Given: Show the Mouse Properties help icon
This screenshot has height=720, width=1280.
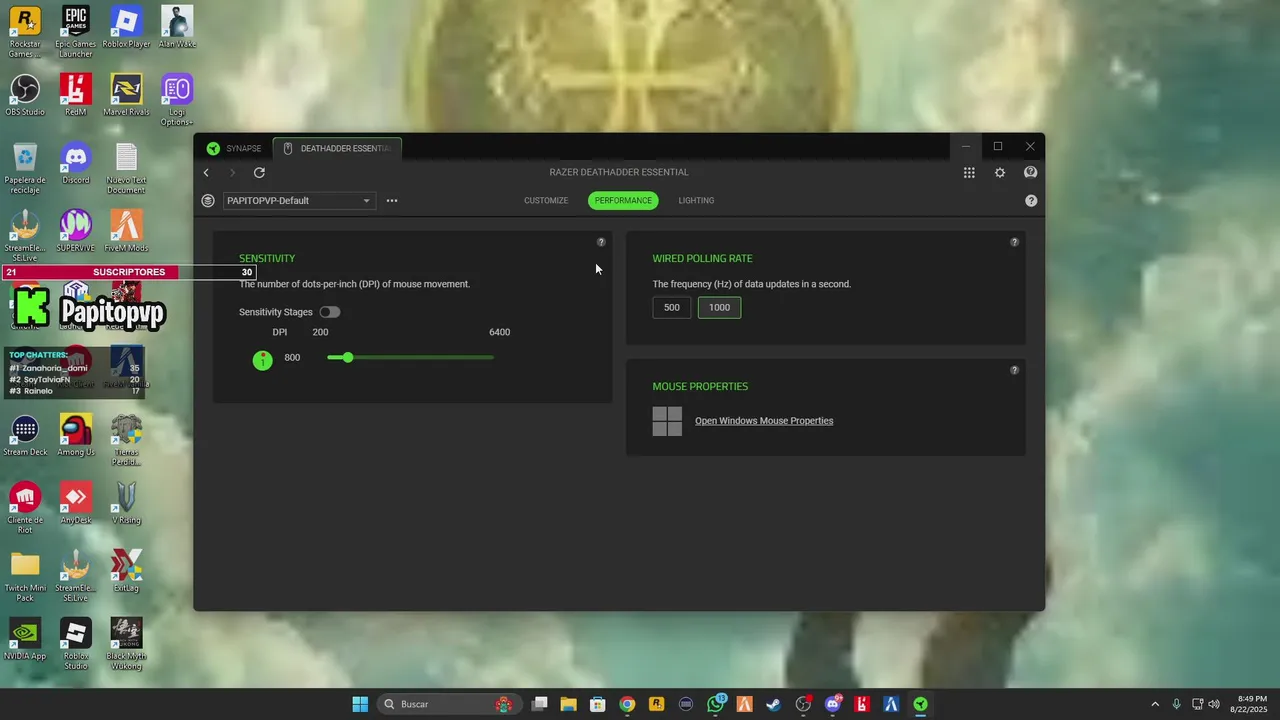Looking at the screenshot, I should [1014, 370].
